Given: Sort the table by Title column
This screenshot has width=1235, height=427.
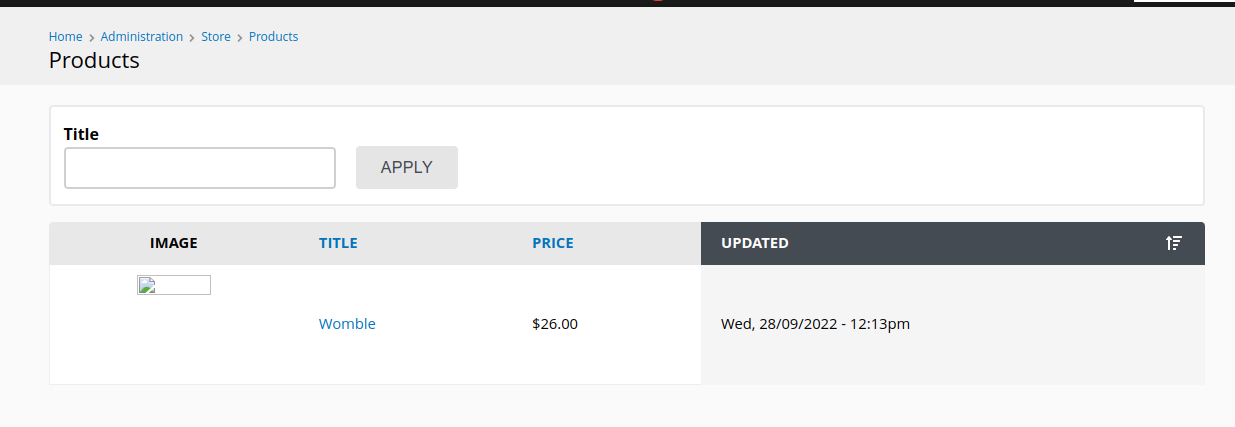Looking at the screenshot, I should [338, 243].
